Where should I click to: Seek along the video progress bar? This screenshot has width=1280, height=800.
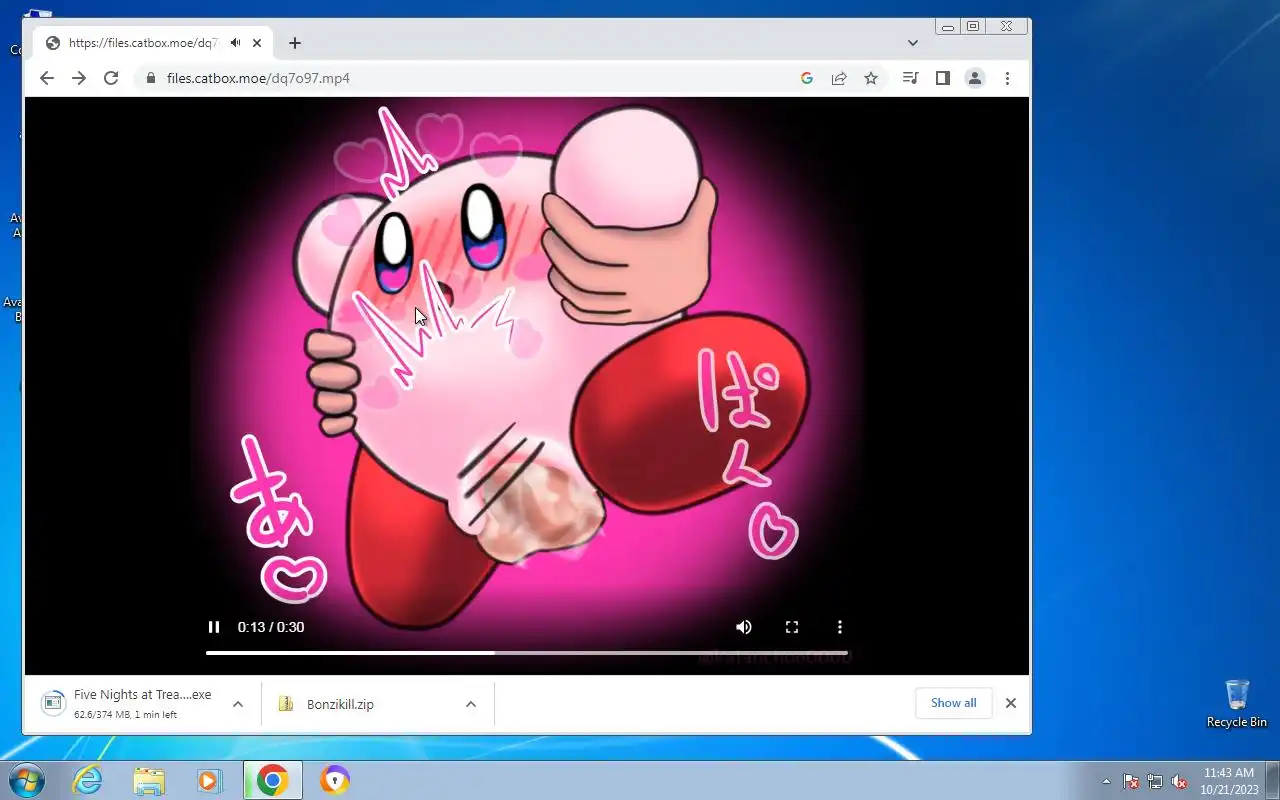coord(527,653)
